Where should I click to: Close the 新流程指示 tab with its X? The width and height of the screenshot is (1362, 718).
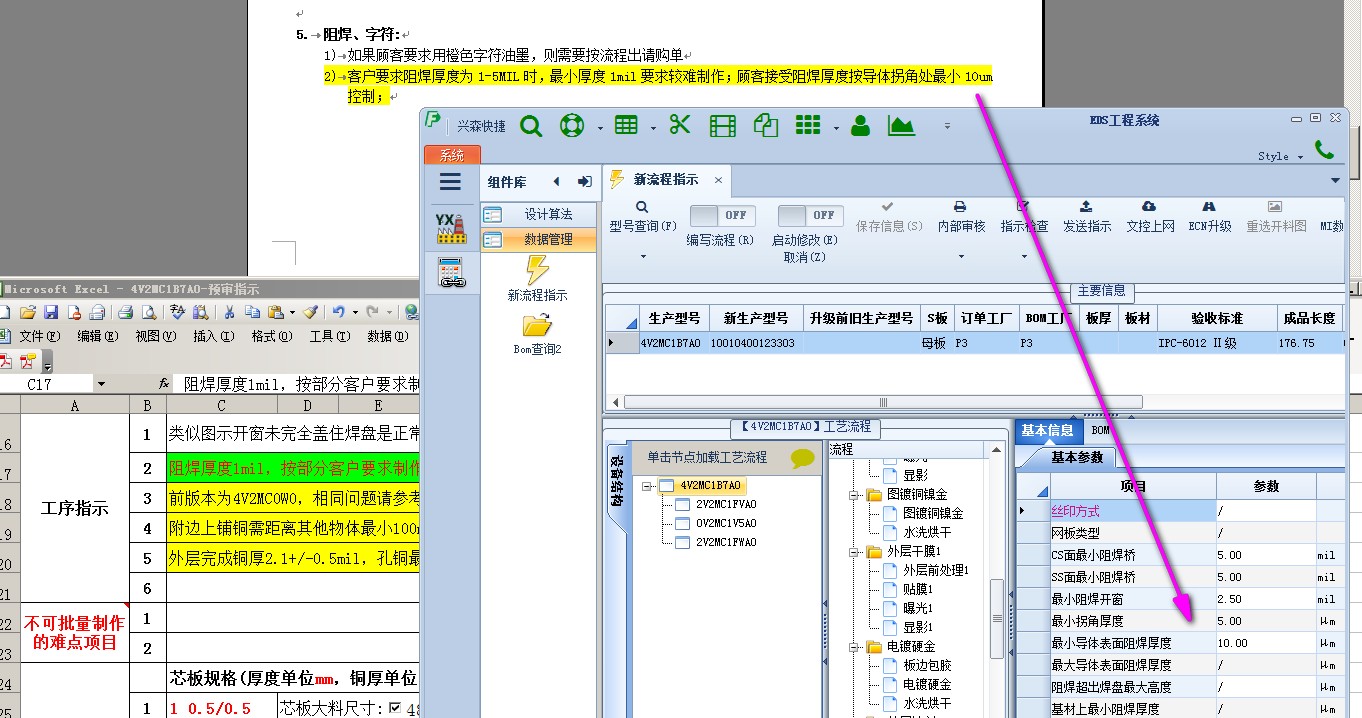pyautogui.click(x=718, y=180)
